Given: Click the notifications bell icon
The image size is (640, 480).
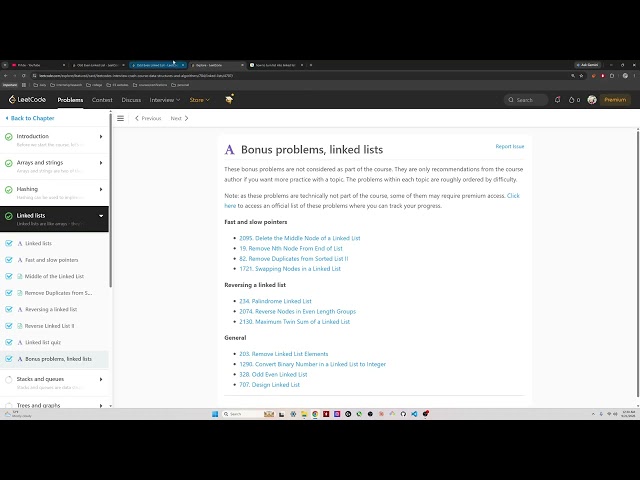Looking at the screenshot, I should coord(557,100).
